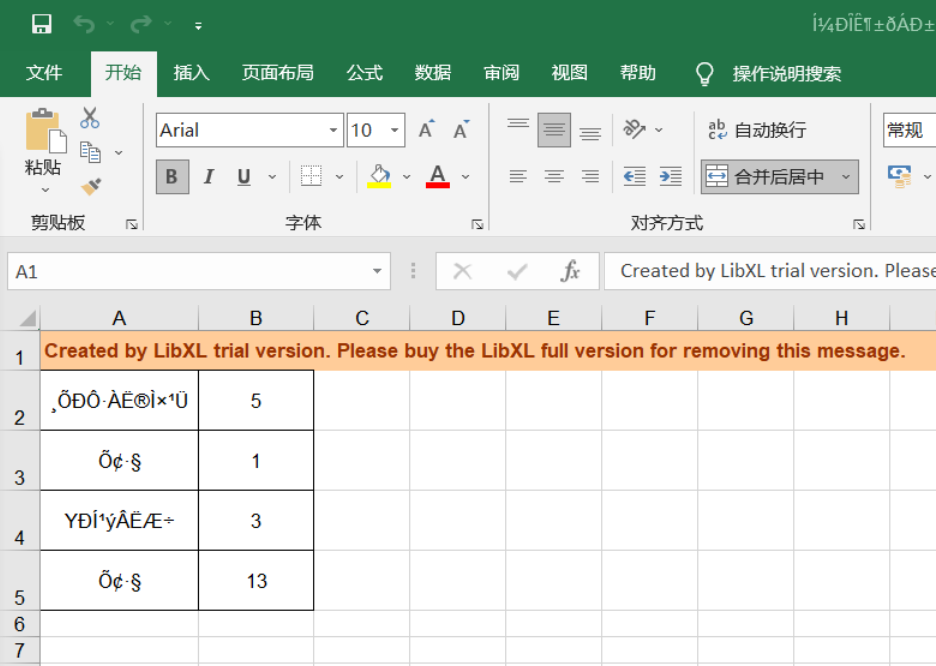Expand the Name Box dropdown arrow

click(377, 272)
